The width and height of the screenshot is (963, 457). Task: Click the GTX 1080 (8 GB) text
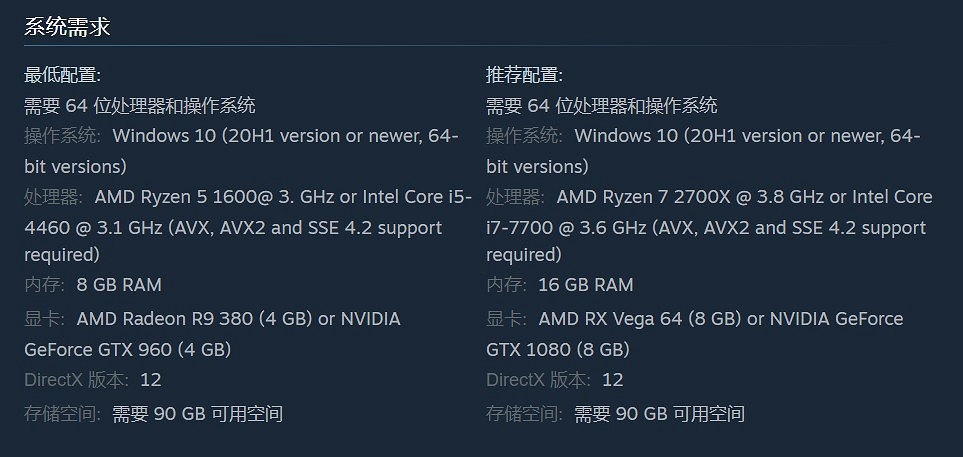pos(558,350)
